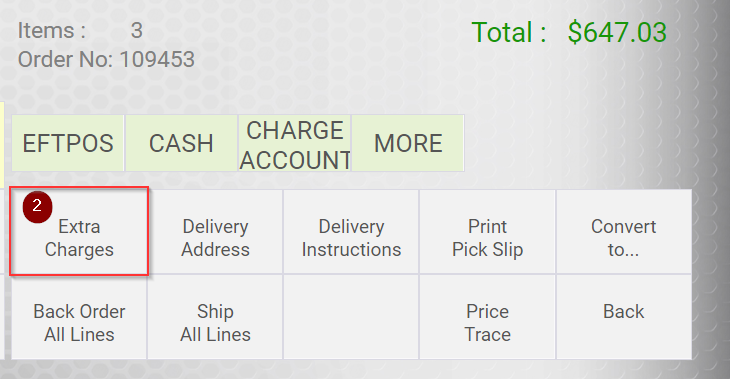Select CASH as payment method
Image resolution: width=730 pixels, height=379 pixels.
(181, 143)
